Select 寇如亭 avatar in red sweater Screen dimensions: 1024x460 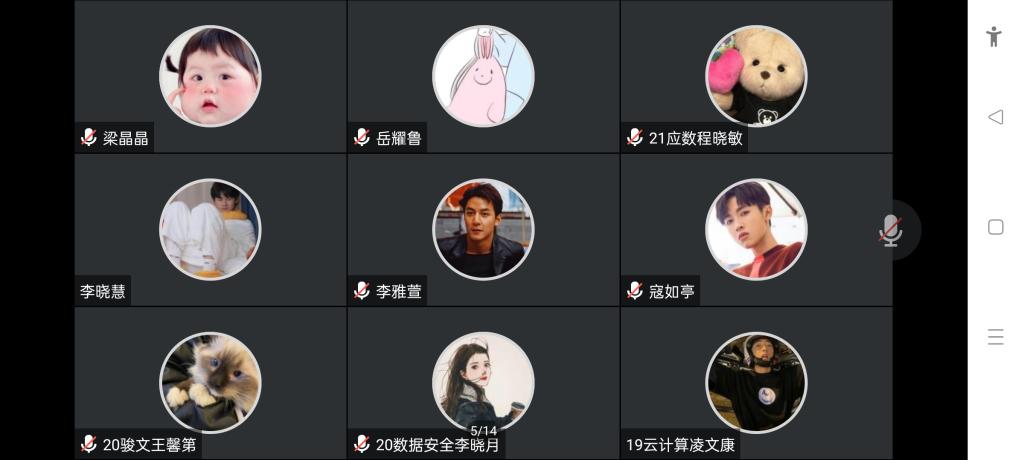click(x=756, y=230)
